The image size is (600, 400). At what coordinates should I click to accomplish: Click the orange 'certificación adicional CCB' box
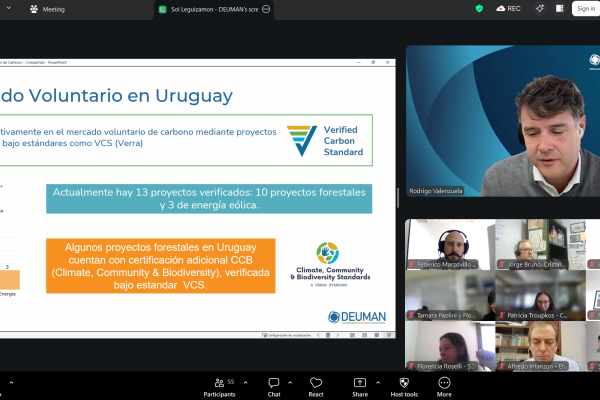click(x=161, y=266)
